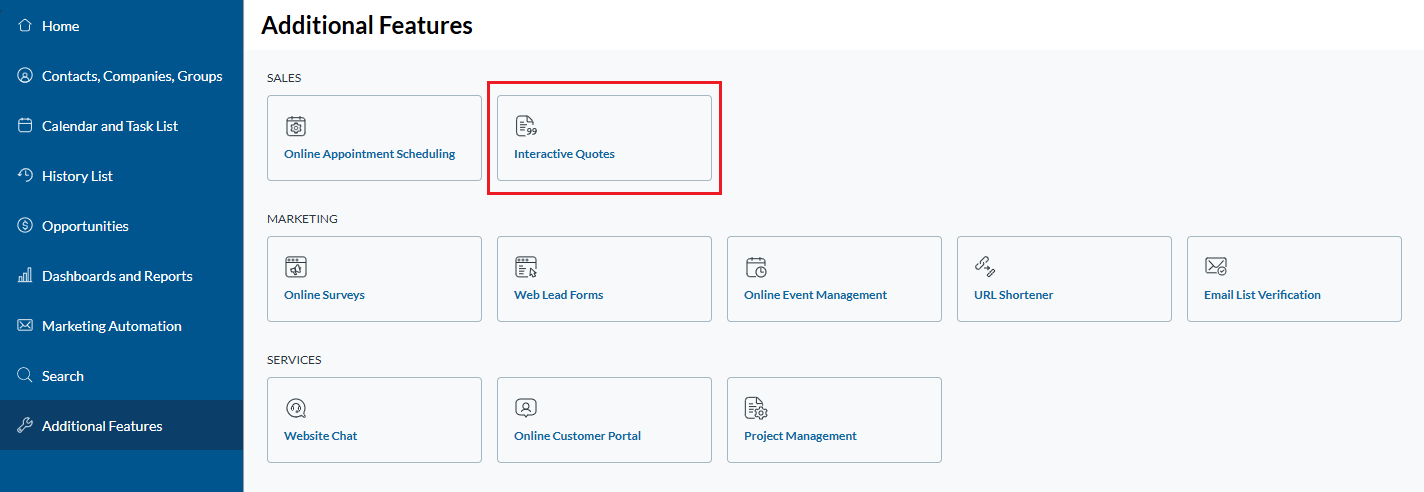Screen dimensions: 1424x492
Task: Click the Home house icon in sidebar
Action: click(25, 26)
